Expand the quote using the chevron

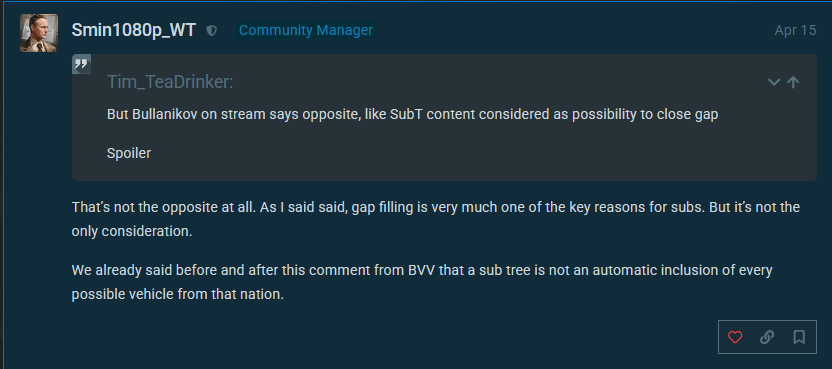click(774, 82)
